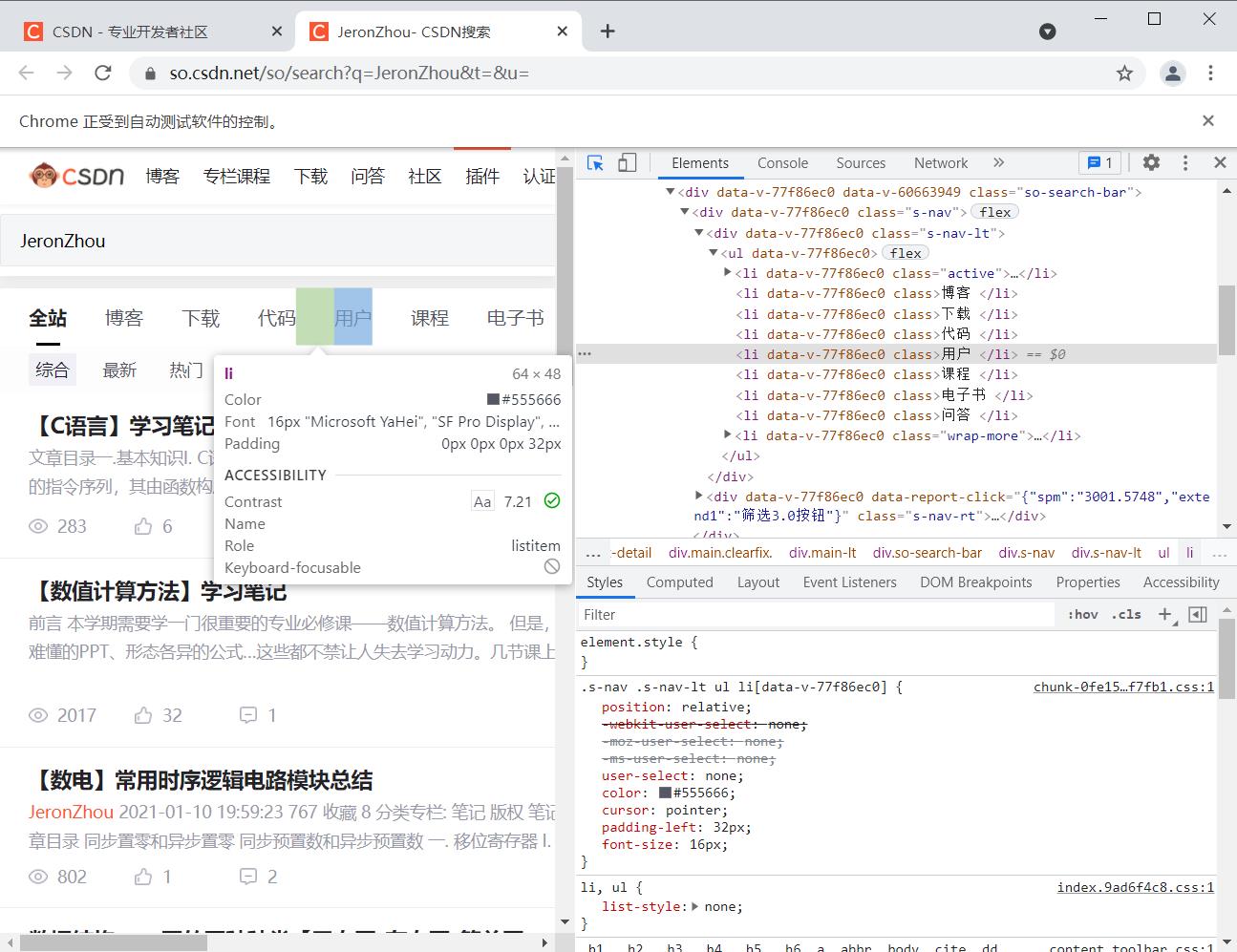Open the Computed styles tab
The image size is (1237, 952).
pyautogui.click(x=679, y=582)
